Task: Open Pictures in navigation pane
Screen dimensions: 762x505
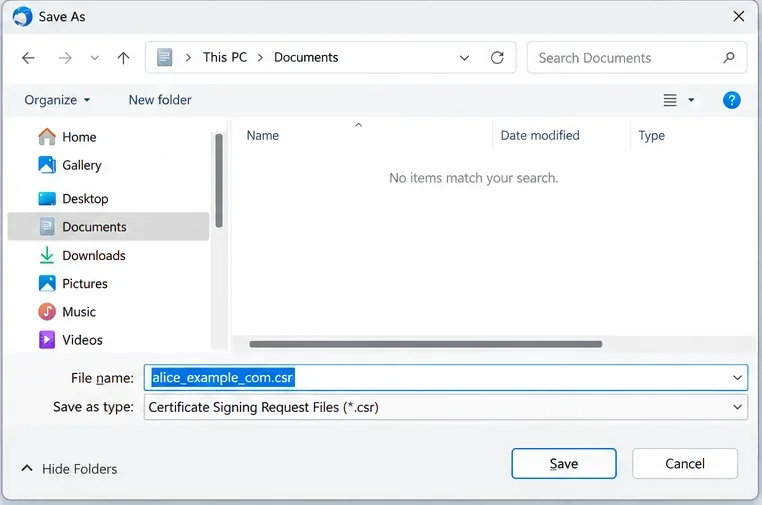Action: (108, 283)
